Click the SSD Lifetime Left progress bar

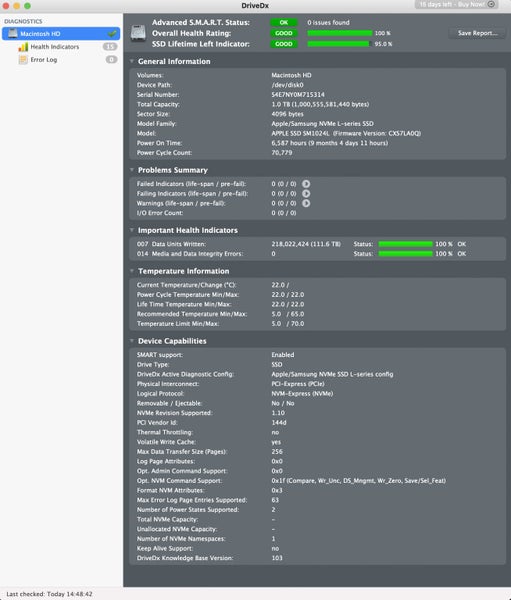pyautogui.click(x=340, y=44)
